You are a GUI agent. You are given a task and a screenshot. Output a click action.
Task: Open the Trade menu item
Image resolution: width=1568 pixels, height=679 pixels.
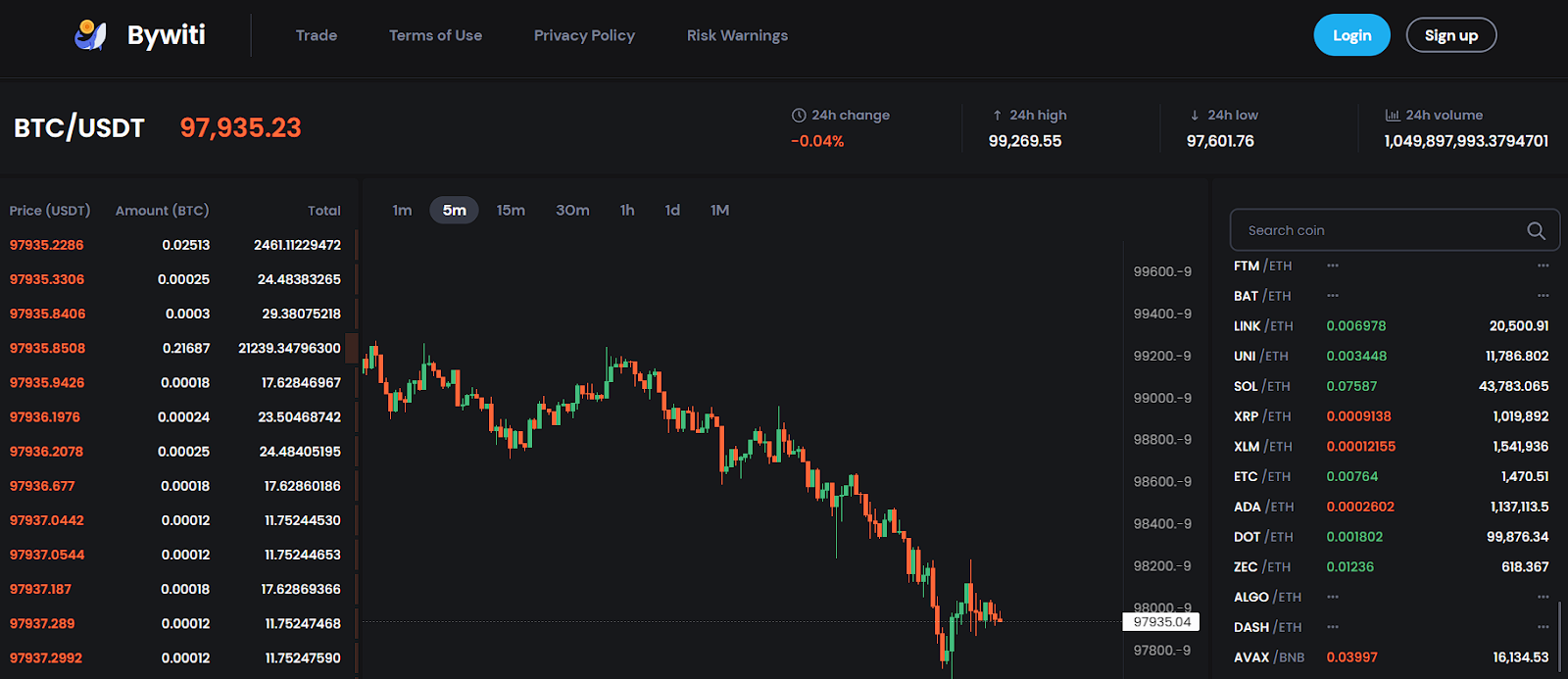317,35
